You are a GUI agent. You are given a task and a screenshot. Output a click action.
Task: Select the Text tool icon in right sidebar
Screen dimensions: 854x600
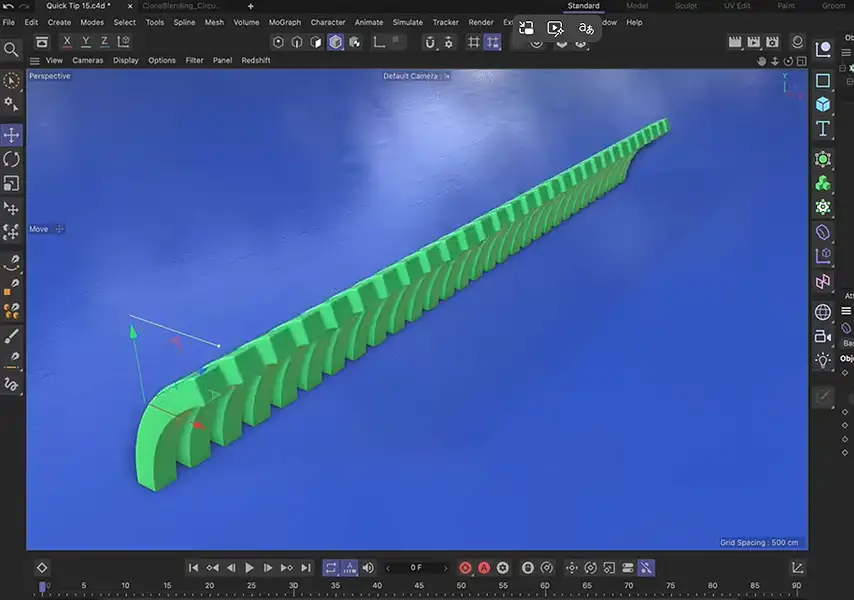[822, 128]
